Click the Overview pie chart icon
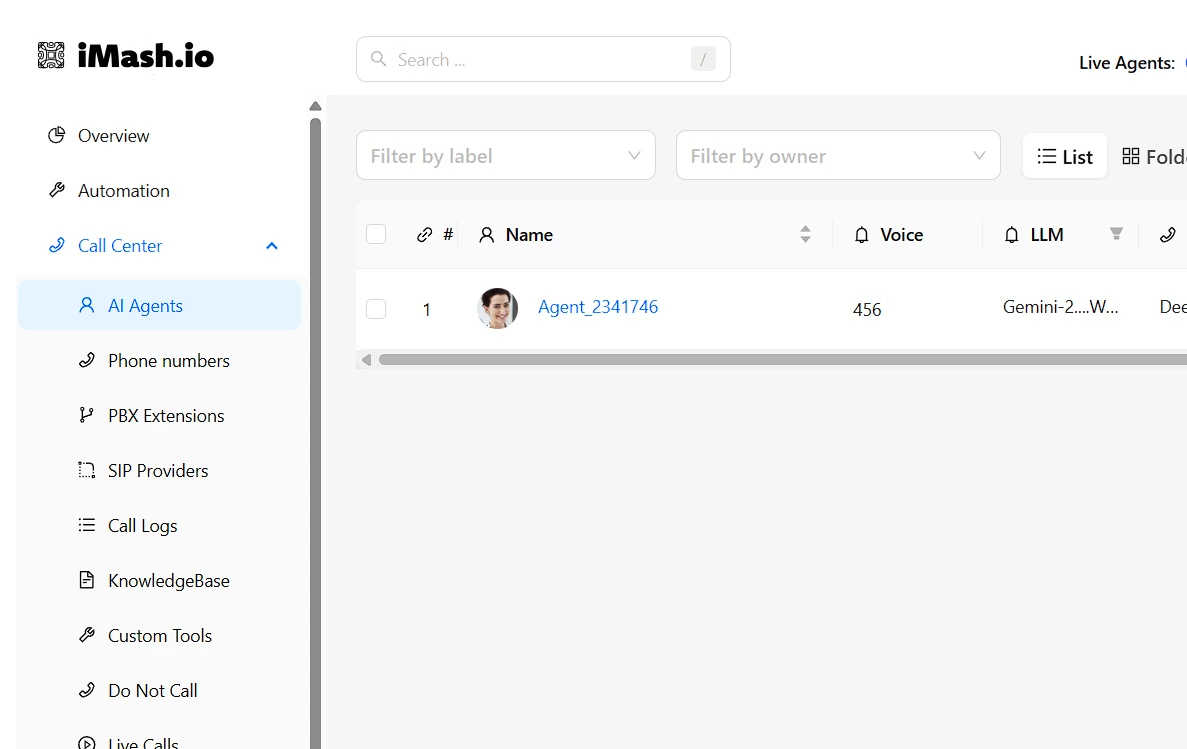This screenshot has width=1187, height=749. (x=57, y=135)
